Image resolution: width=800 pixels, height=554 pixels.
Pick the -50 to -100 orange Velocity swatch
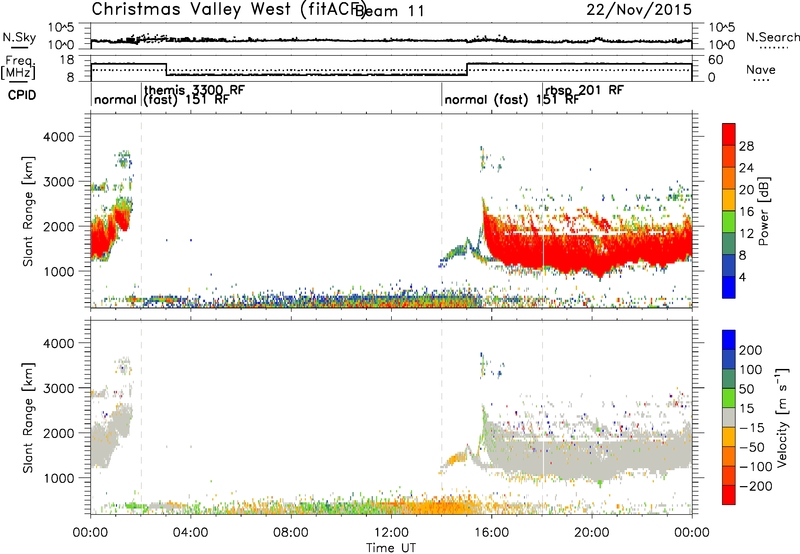pos(729,456)
